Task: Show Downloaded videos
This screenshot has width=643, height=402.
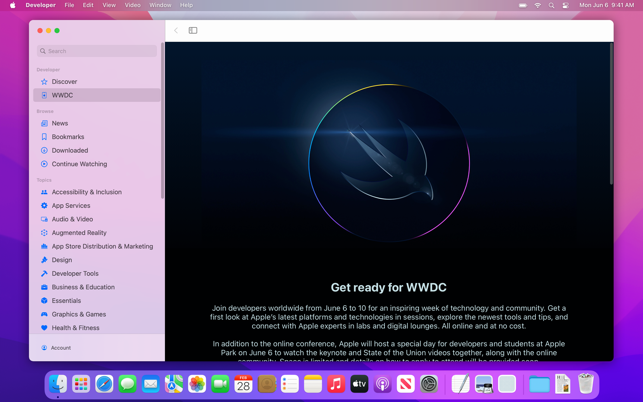Action: (69, 150)
